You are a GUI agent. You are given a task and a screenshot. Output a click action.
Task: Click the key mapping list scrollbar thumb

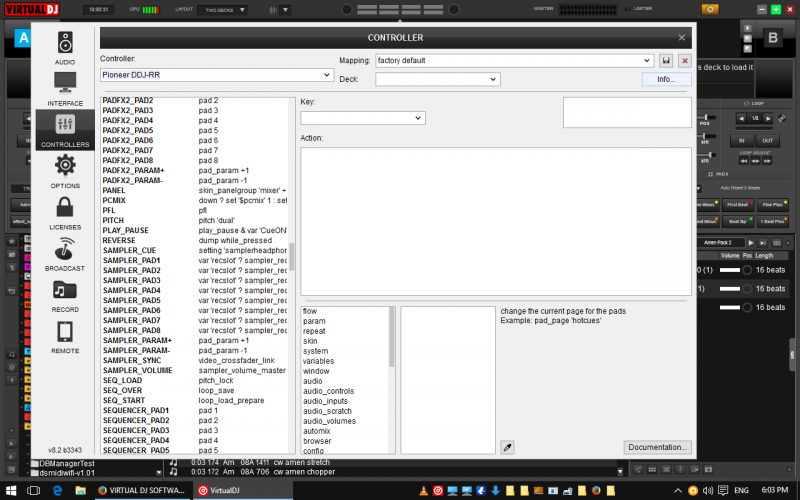(292, 256)
